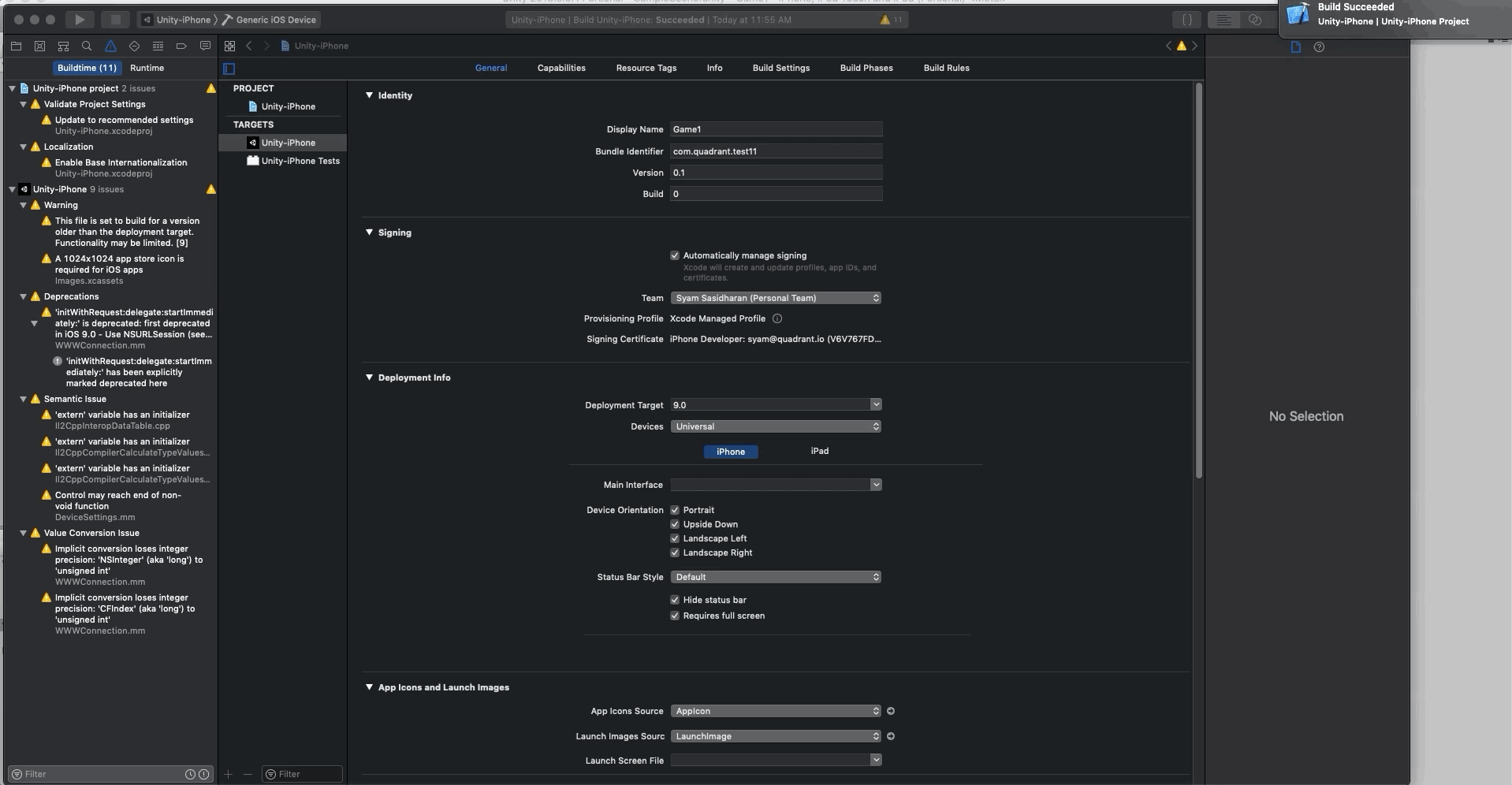1512x785 pixels.
Task: Open the Report navigator speech bubble icon
Action: (x=205, y=46)
